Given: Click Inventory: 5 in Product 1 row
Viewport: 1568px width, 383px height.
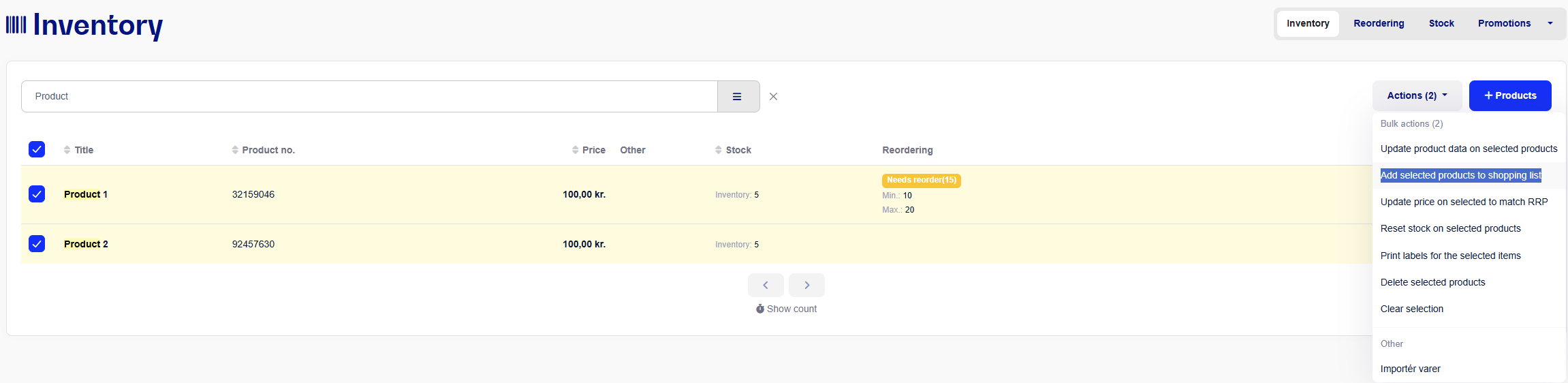Looking at the screenshot, I should tap(737, 195).
